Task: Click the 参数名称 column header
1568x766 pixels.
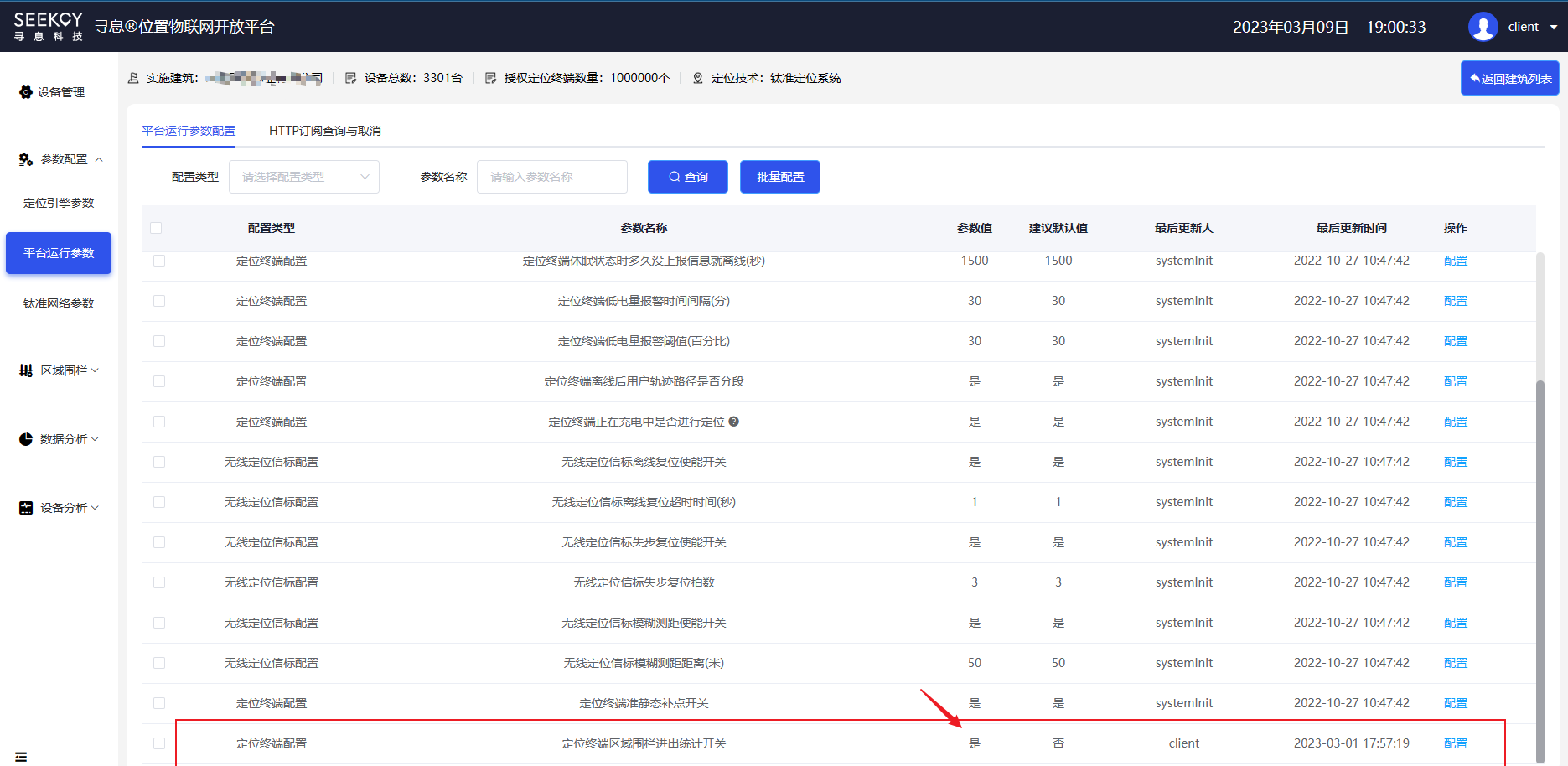Action: point(644,228)
